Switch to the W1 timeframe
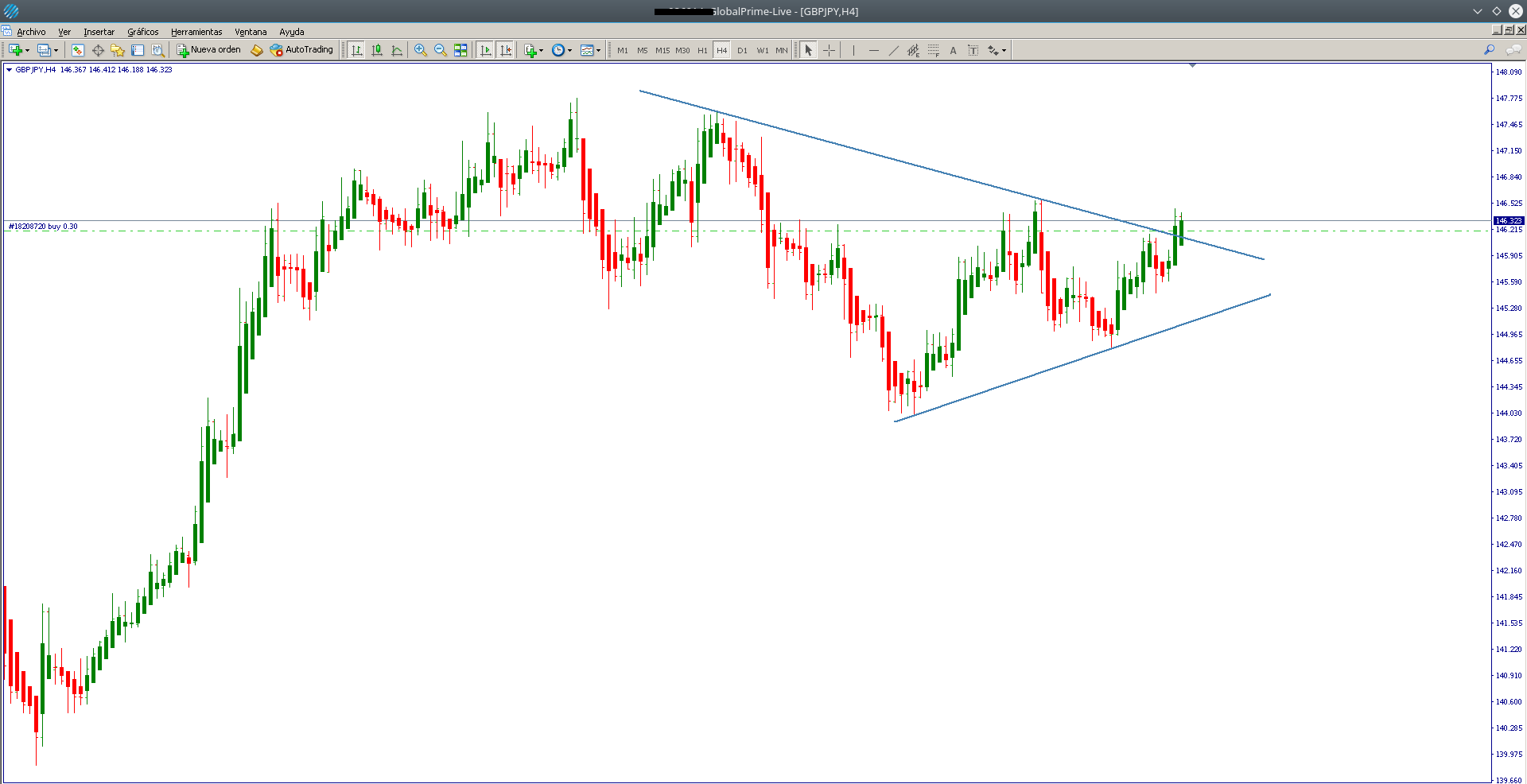1527x784 pixels. (x=763, y=50)
